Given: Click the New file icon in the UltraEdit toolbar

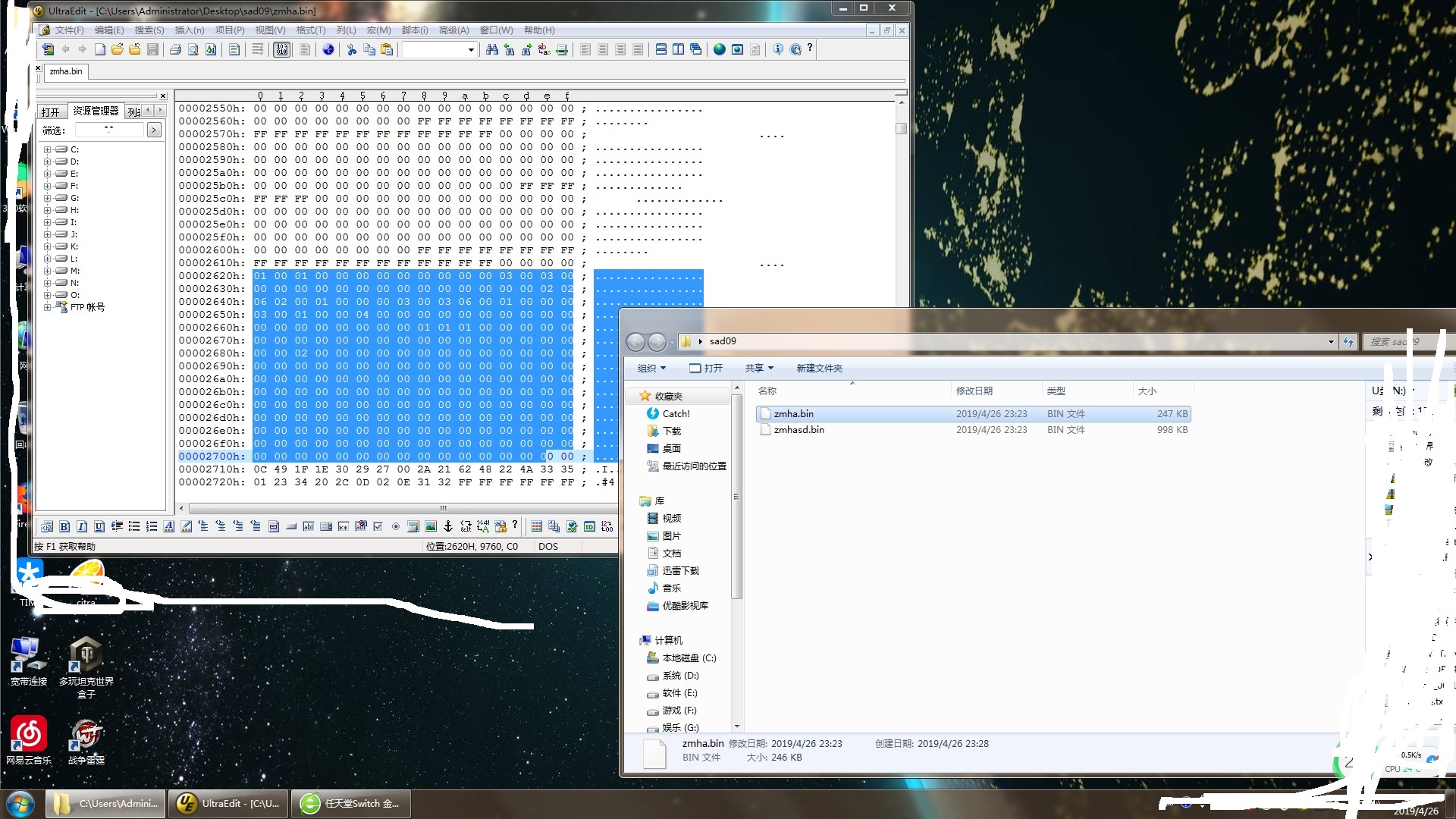Looking at the screenshot, I should (99, 49).
